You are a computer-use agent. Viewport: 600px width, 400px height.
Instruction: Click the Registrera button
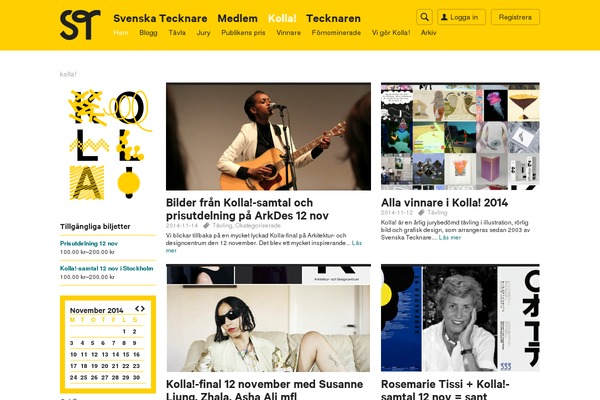(x=515, y=17)
